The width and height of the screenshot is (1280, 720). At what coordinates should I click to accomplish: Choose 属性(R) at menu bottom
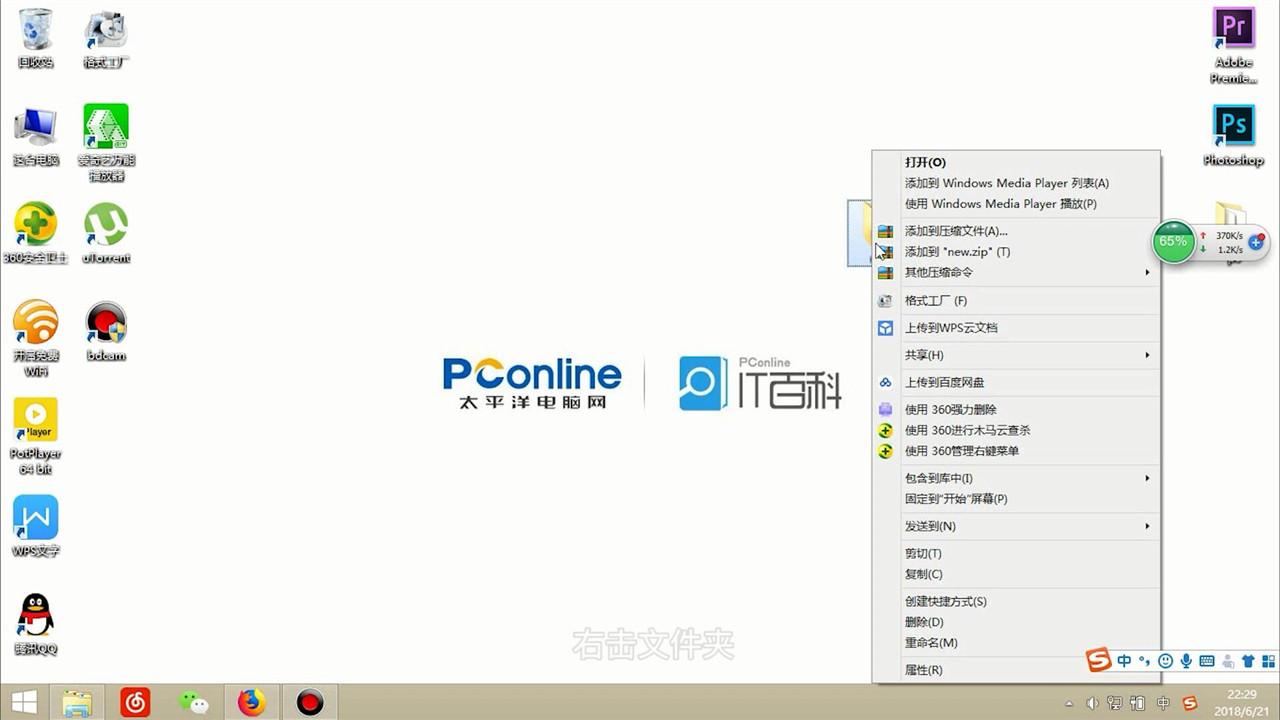[1016, 670]
